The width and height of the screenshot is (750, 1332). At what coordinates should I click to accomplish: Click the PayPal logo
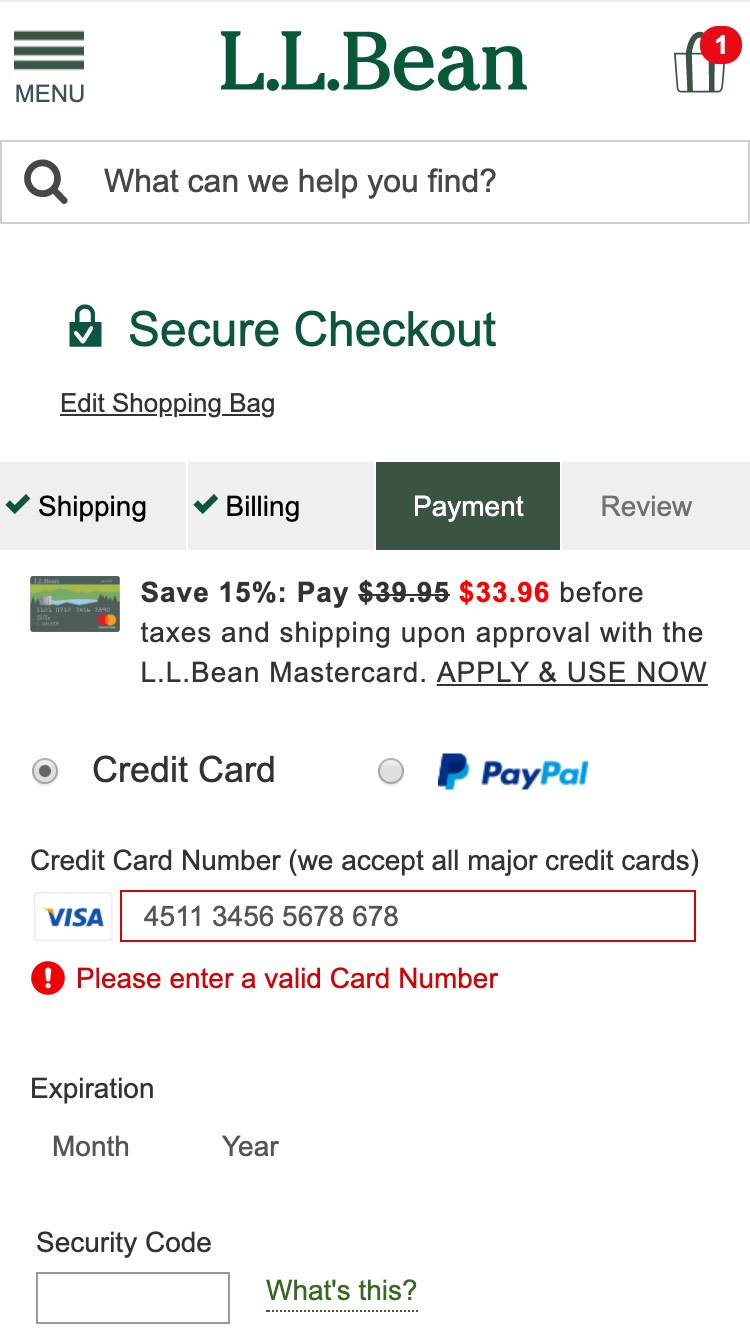(x=513, y=772)
